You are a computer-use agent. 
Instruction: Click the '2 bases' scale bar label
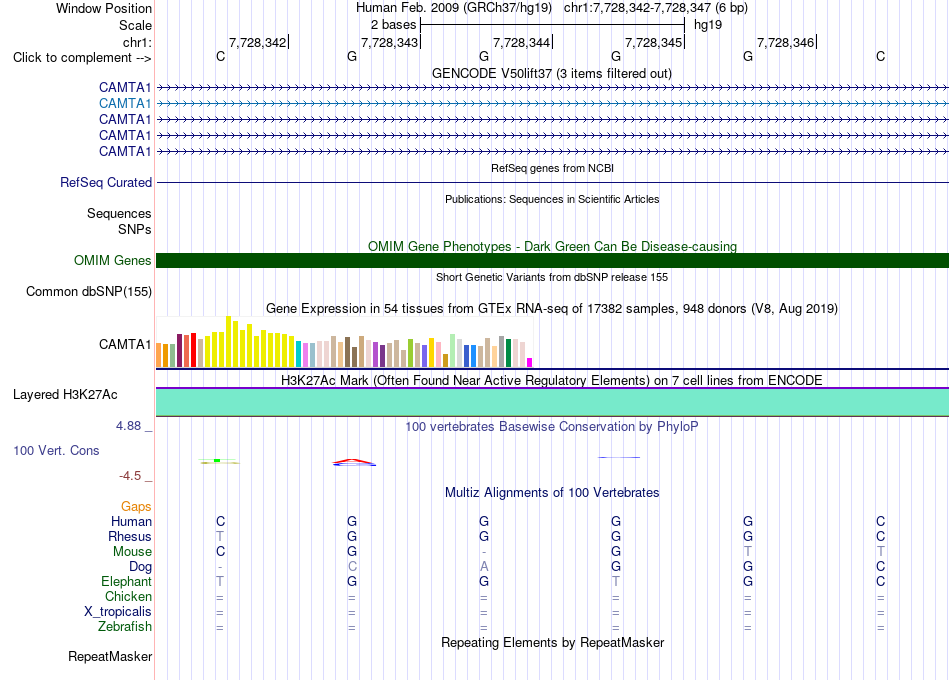click(394, 25)
